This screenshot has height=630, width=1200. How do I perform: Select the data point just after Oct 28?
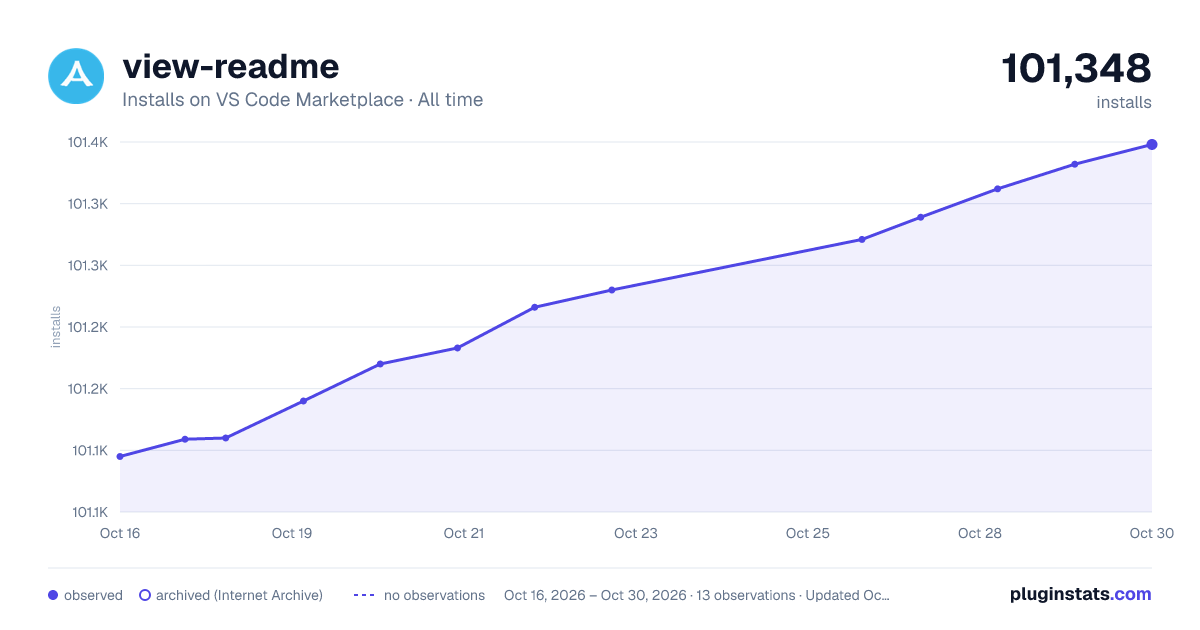coord(997,189)
